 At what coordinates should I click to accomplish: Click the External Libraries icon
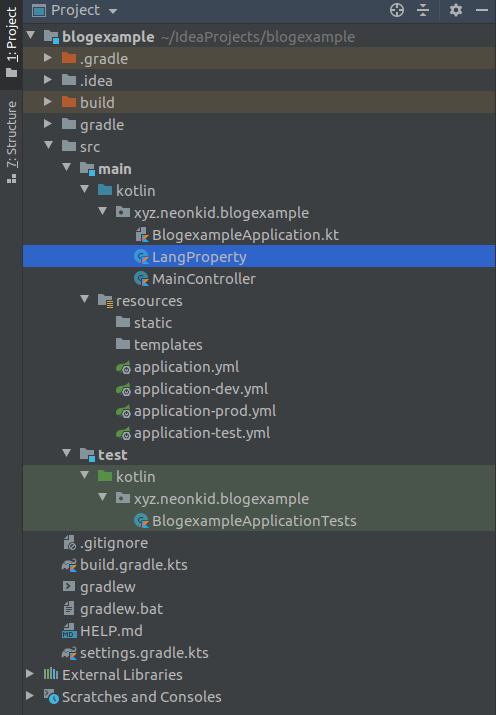click(x=51, y=674)
